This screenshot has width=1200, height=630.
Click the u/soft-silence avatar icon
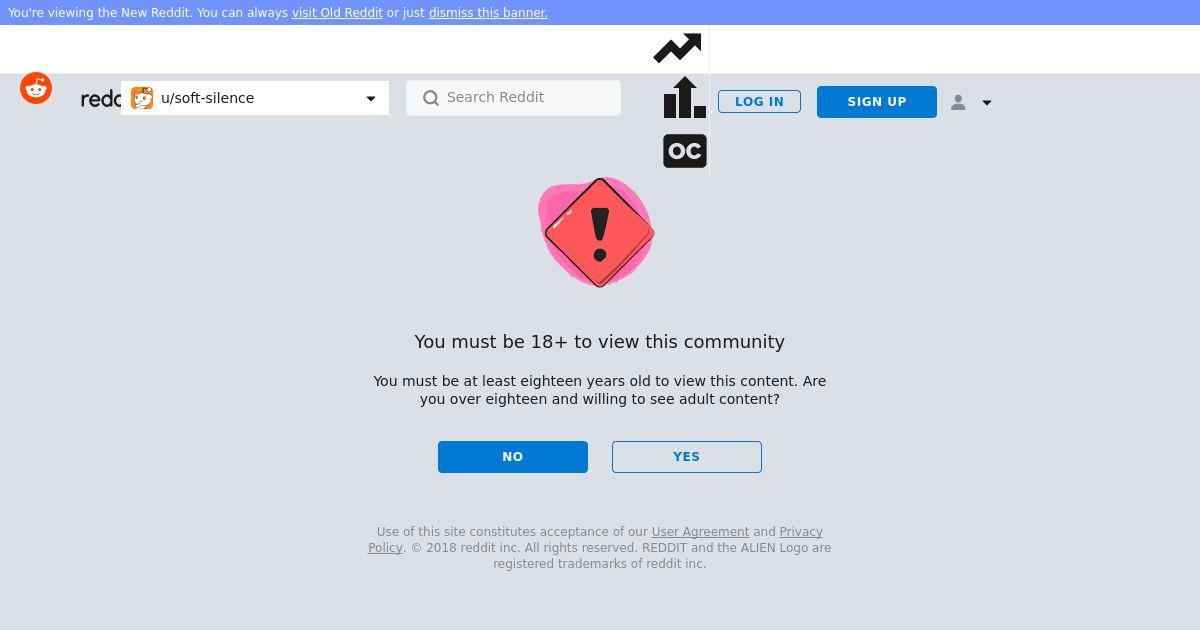coord(142,98)
